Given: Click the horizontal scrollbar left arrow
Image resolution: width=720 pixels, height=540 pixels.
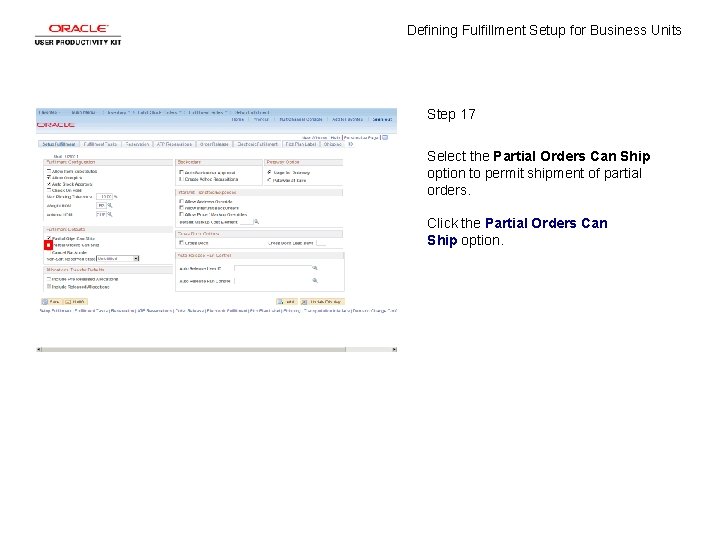Looking at the screenshot, I should [39, 349].
